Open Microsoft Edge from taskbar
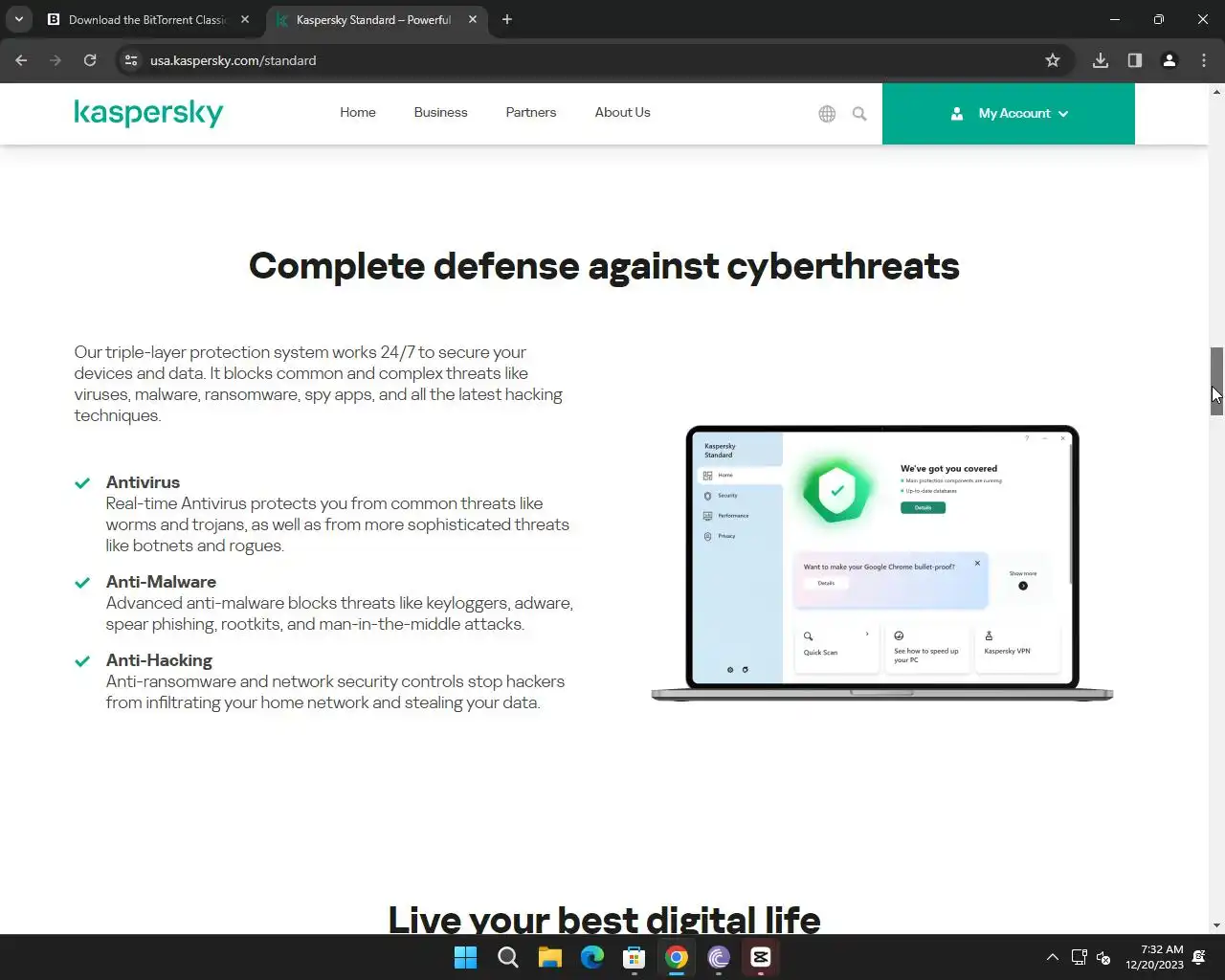The height and width of the screenshot is (980, 1225). (592, 957)
